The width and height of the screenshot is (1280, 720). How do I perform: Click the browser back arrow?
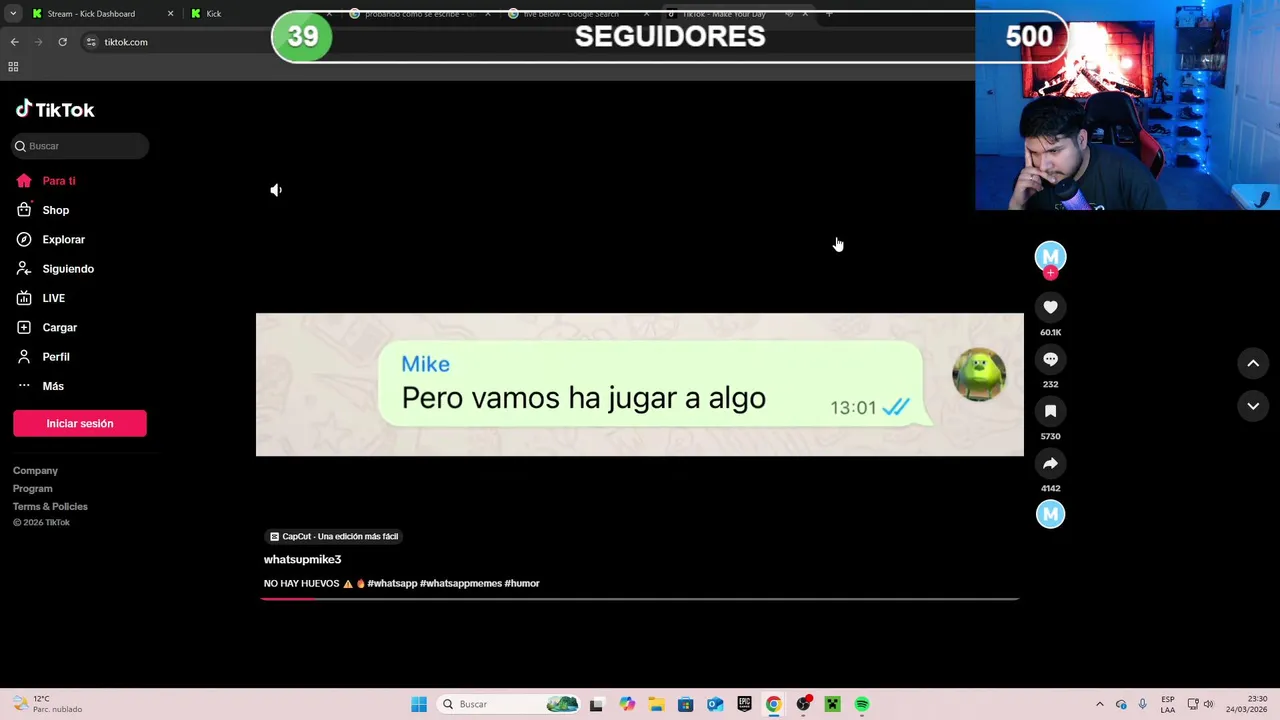coord(14,42)
